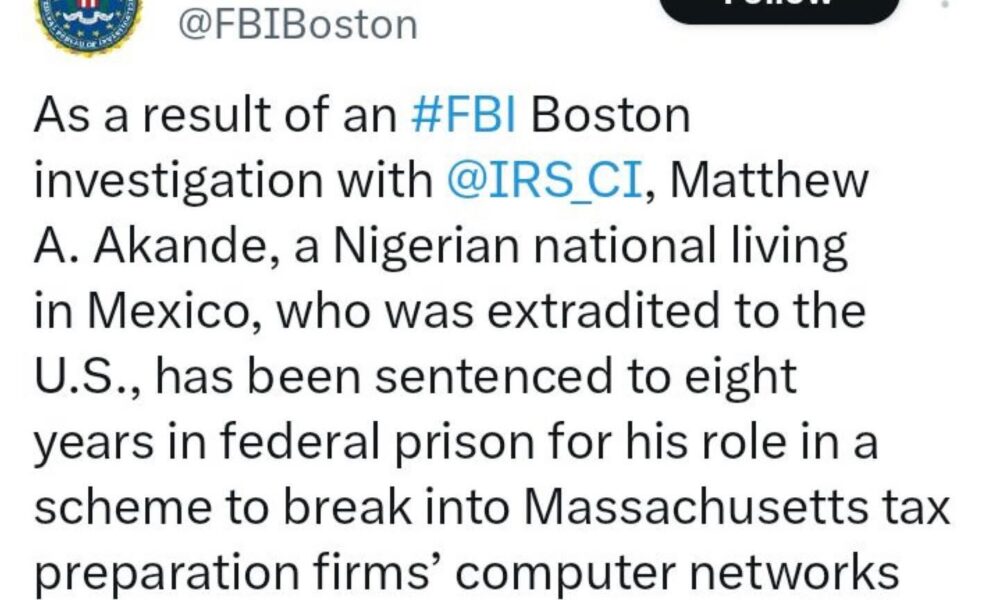This screenshot has height=600, width=1000.
Task: Open the @FBIBoston profile handle
Action: (297, 23)
